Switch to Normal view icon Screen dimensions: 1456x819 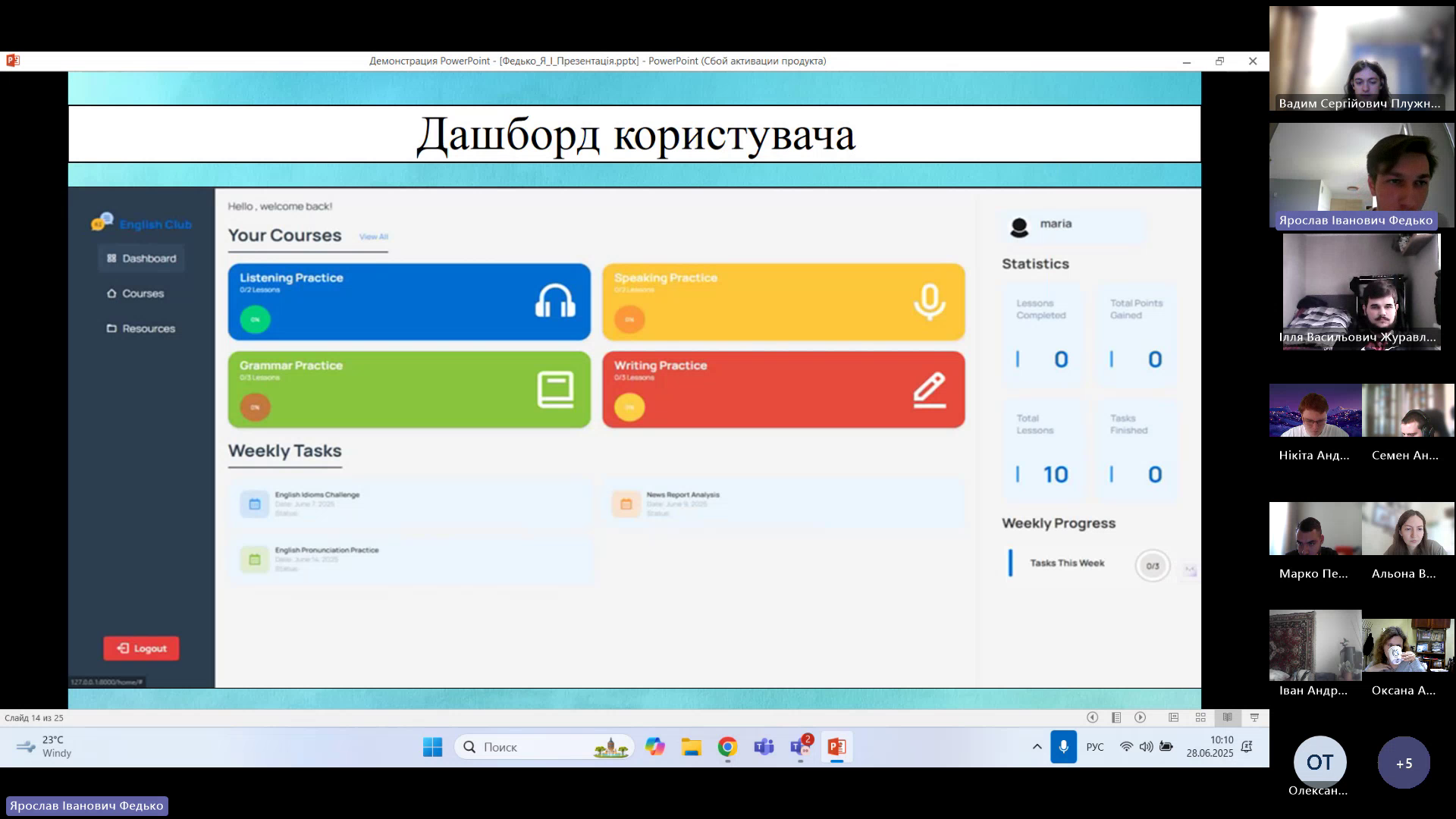click(x=1173, y=717)
